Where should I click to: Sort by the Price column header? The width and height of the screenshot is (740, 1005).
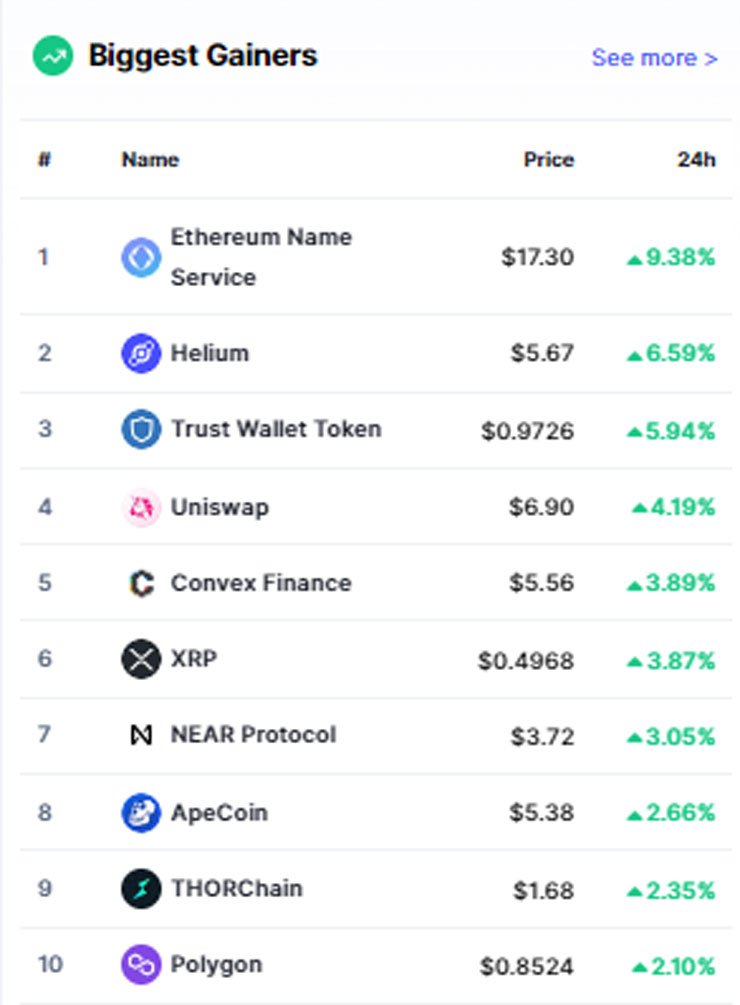coord(548,160)
